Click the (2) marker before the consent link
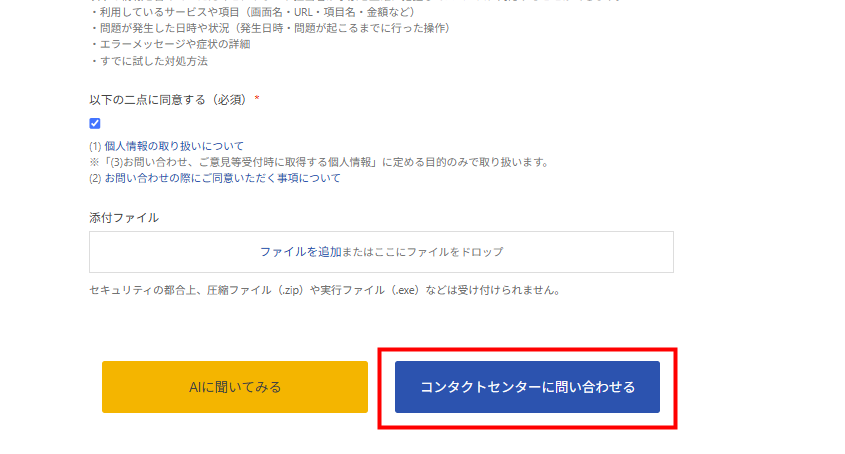Screen dimensions: 845x454 (x=95, y=178)
